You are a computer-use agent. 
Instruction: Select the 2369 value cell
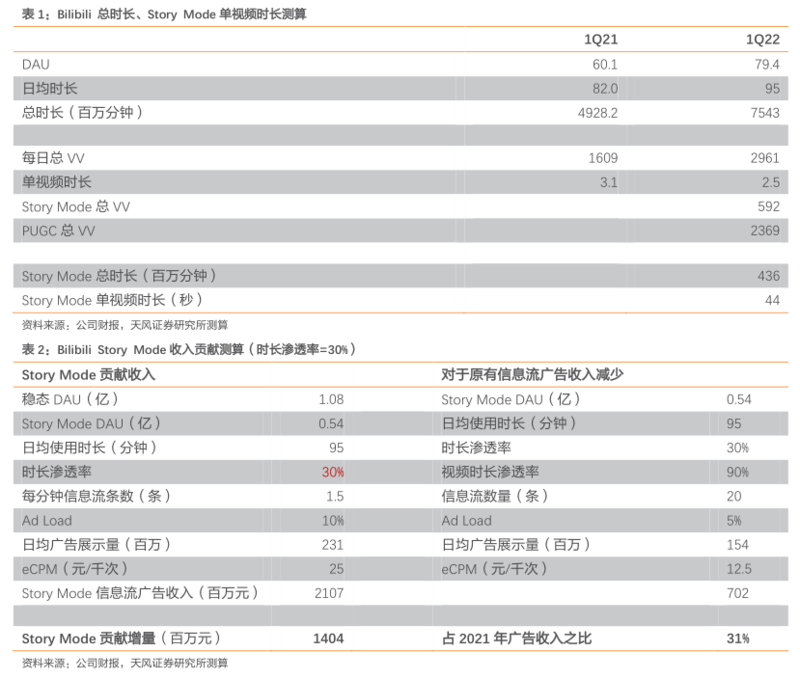pyautogui.click(x=763, y=230)
